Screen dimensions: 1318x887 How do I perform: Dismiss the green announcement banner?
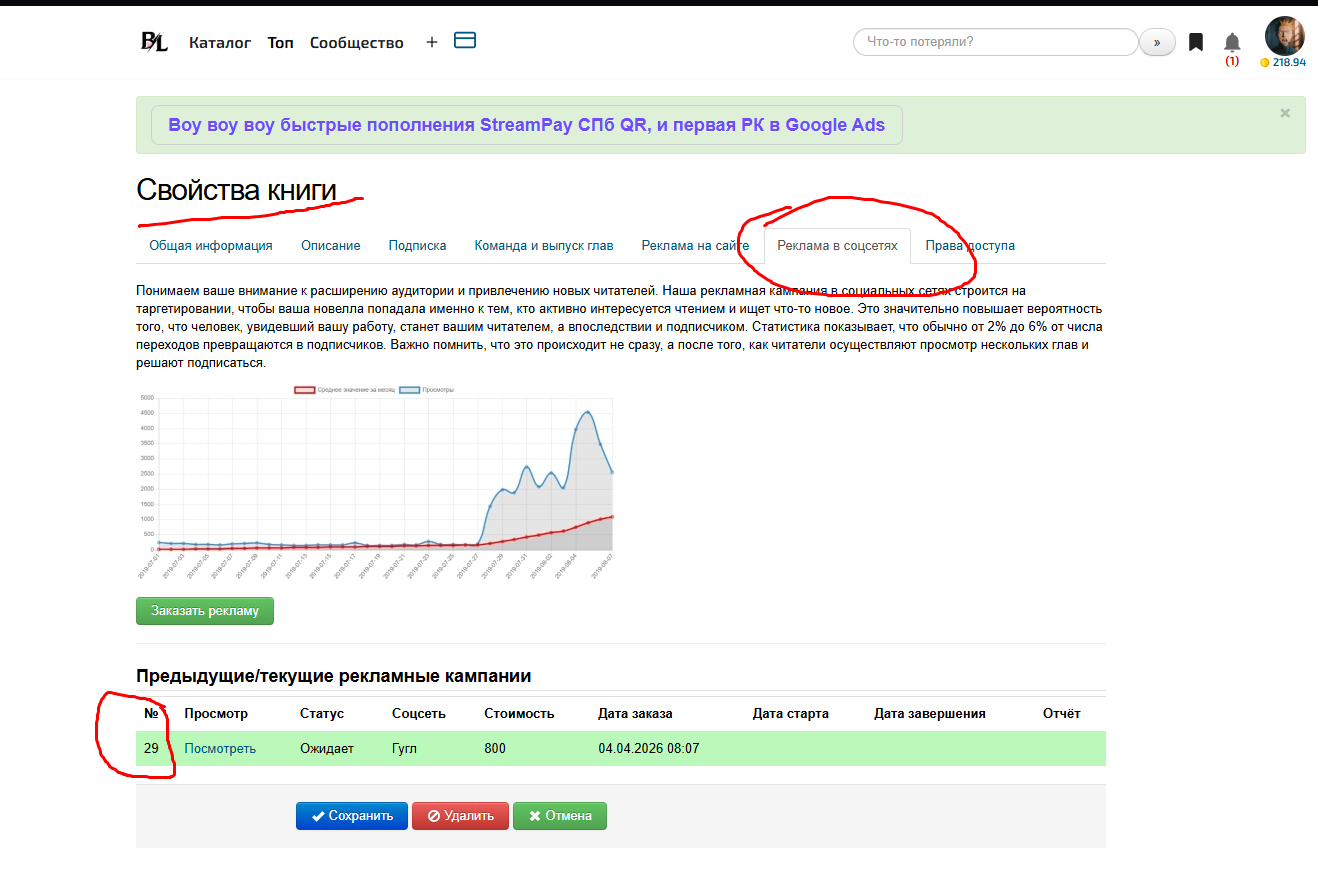1285,113
